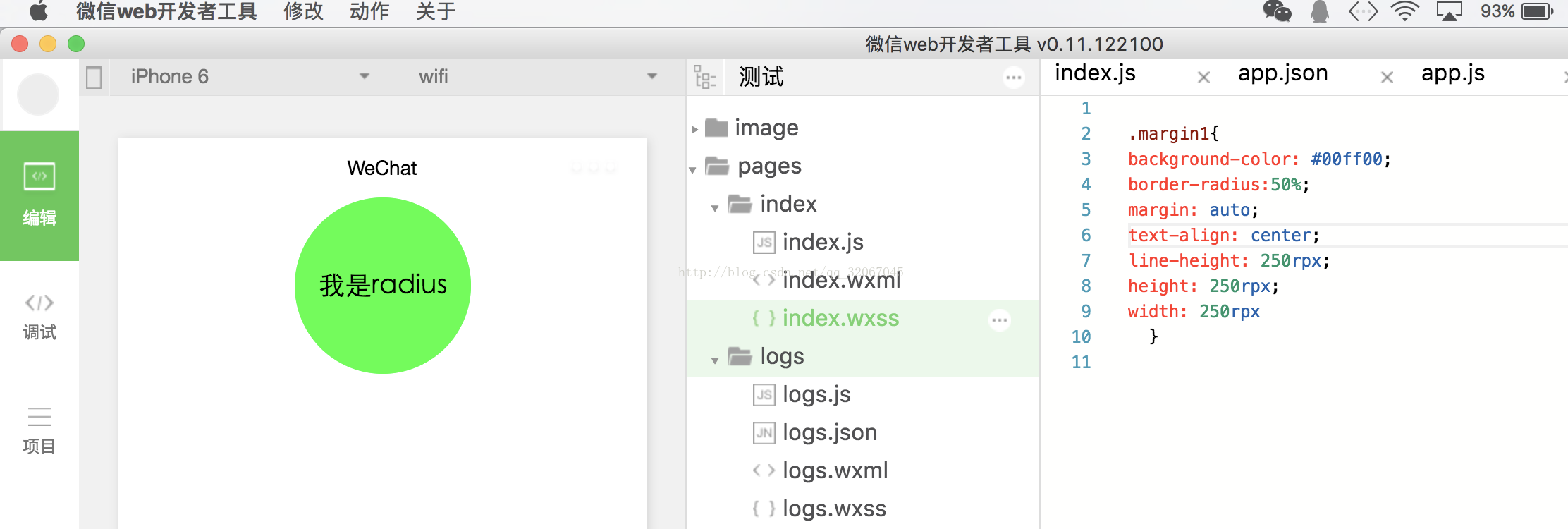Open the Wi-Fi status menu
The image size is (1568, 529).
(1405, 11)
